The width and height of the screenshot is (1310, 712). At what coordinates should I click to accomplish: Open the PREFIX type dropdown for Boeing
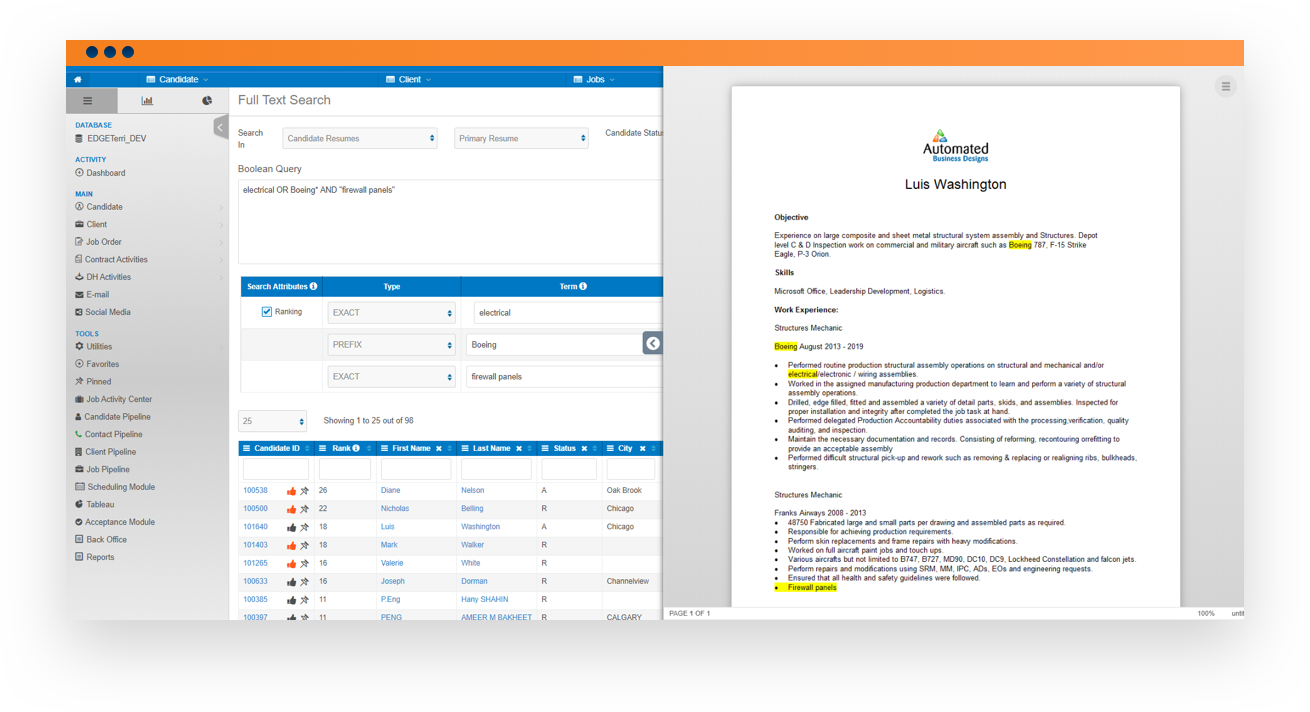(391, 345)
